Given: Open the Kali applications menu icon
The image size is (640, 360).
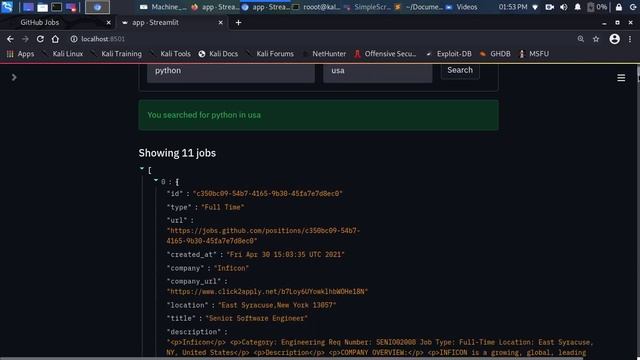Looking at the screenshot, I should (7, 7).
